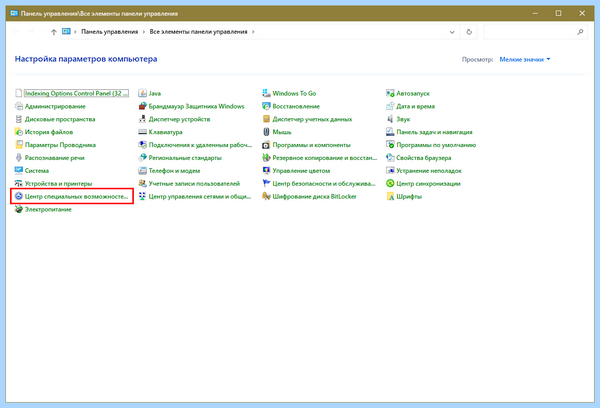Open Администрирование link
The height and width of the screenshot is (408, 600).
tap(55, 106)
